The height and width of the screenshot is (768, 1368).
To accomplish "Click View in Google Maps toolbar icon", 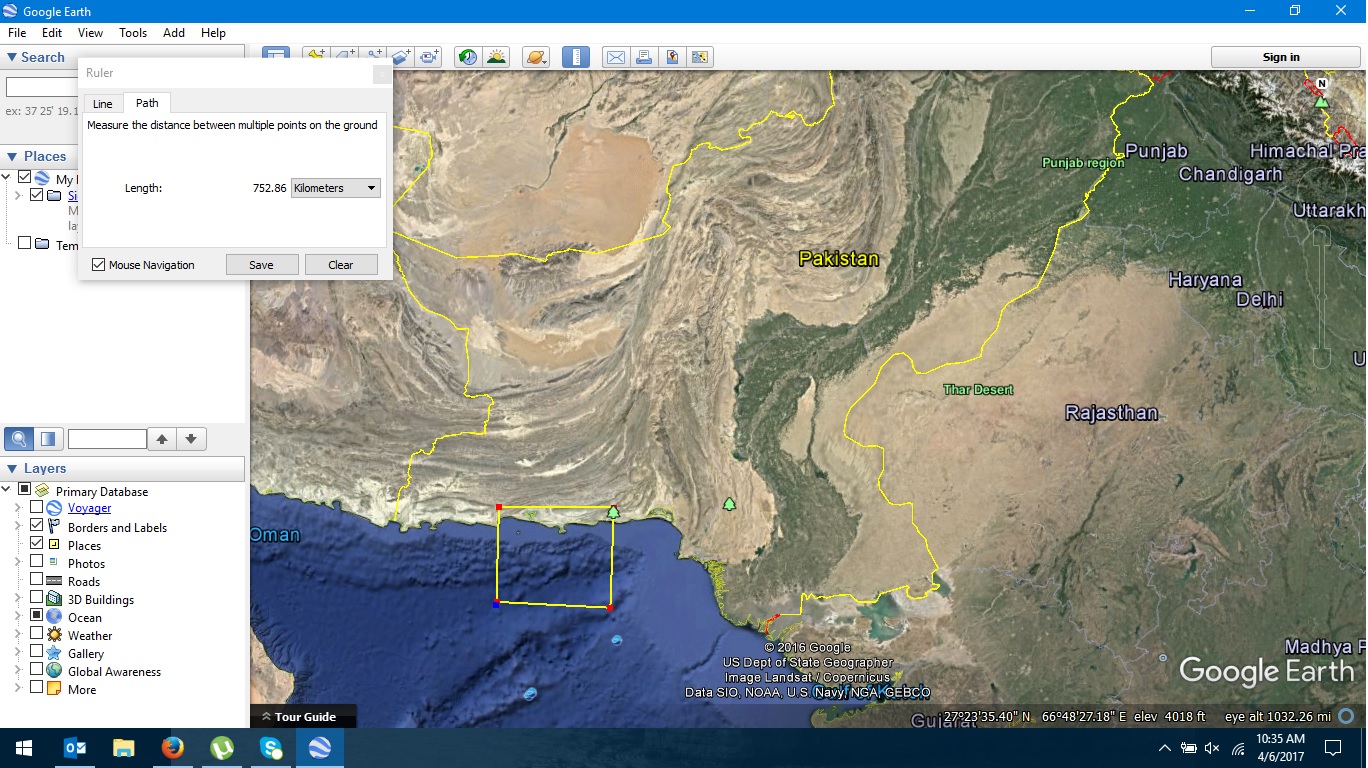I will point(700,57).
